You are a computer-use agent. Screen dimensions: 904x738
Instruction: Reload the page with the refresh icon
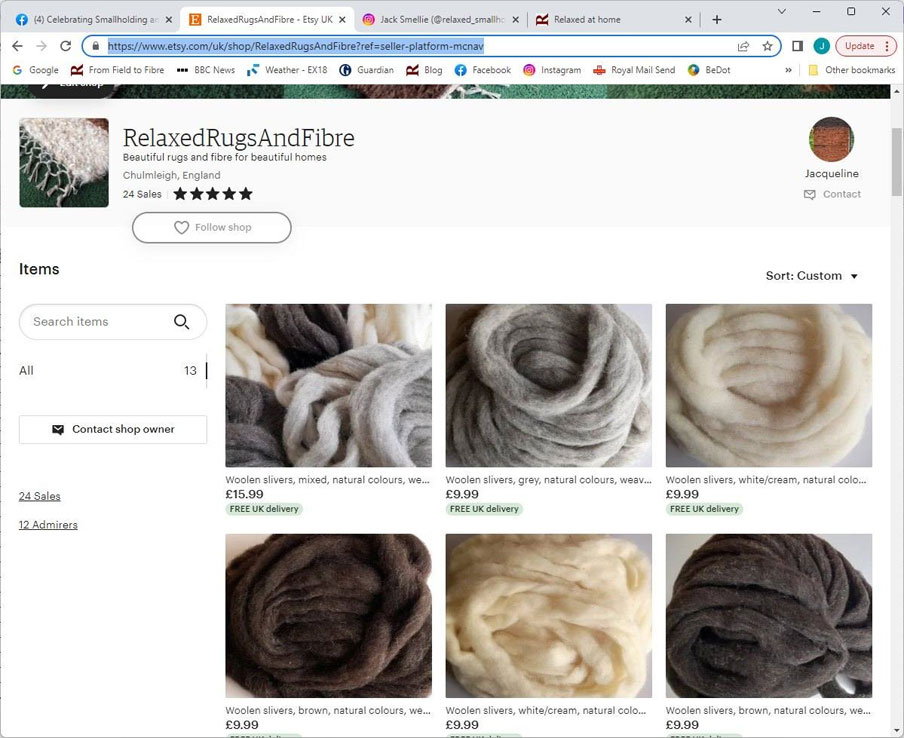(66, 46)
